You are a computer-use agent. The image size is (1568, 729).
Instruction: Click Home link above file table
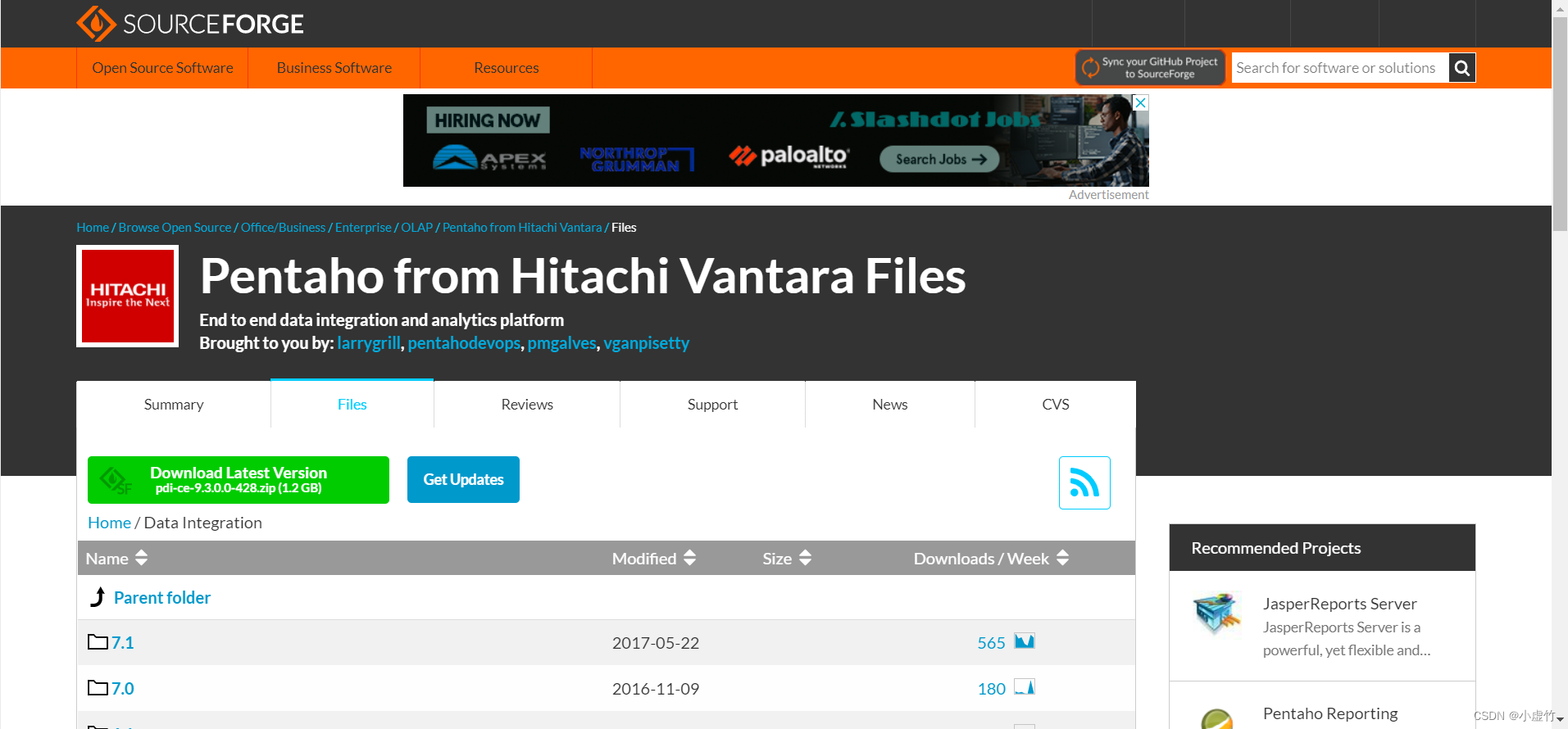pos(109,523)
